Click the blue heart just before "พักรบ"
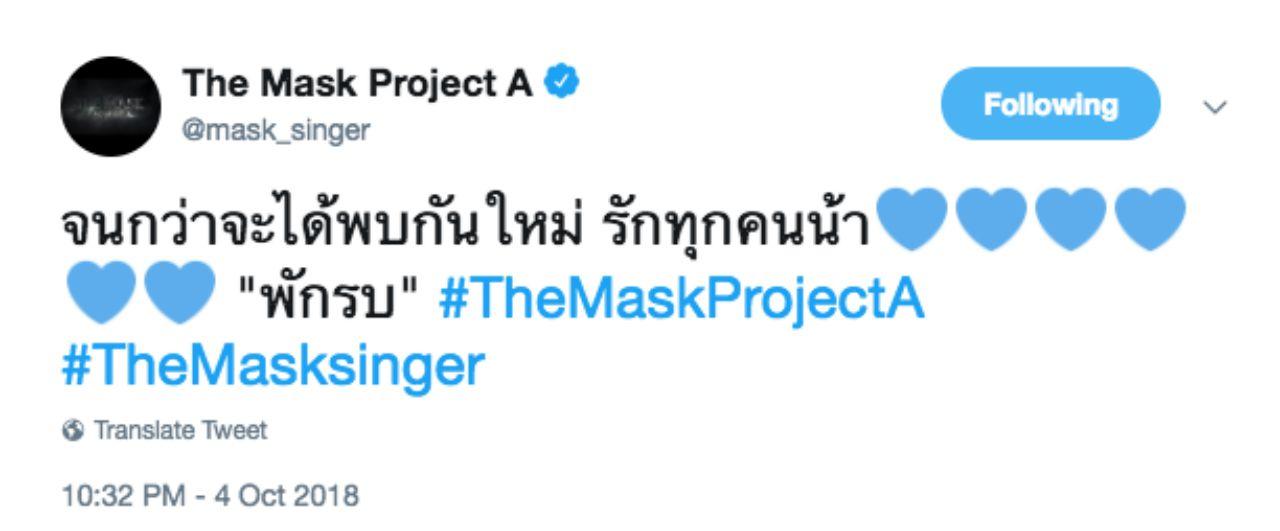The width and height of the screenshot is (1280, 531). [x=182, y=291]
